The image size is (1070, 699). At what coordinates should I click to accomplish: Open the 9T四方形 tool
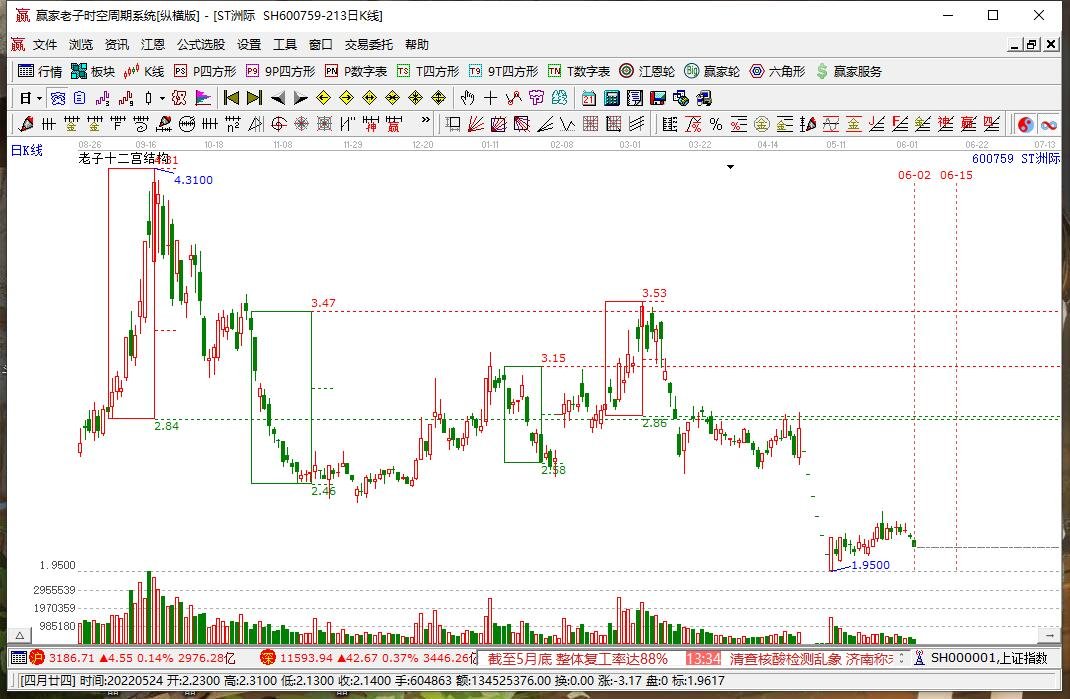(503, 71)
